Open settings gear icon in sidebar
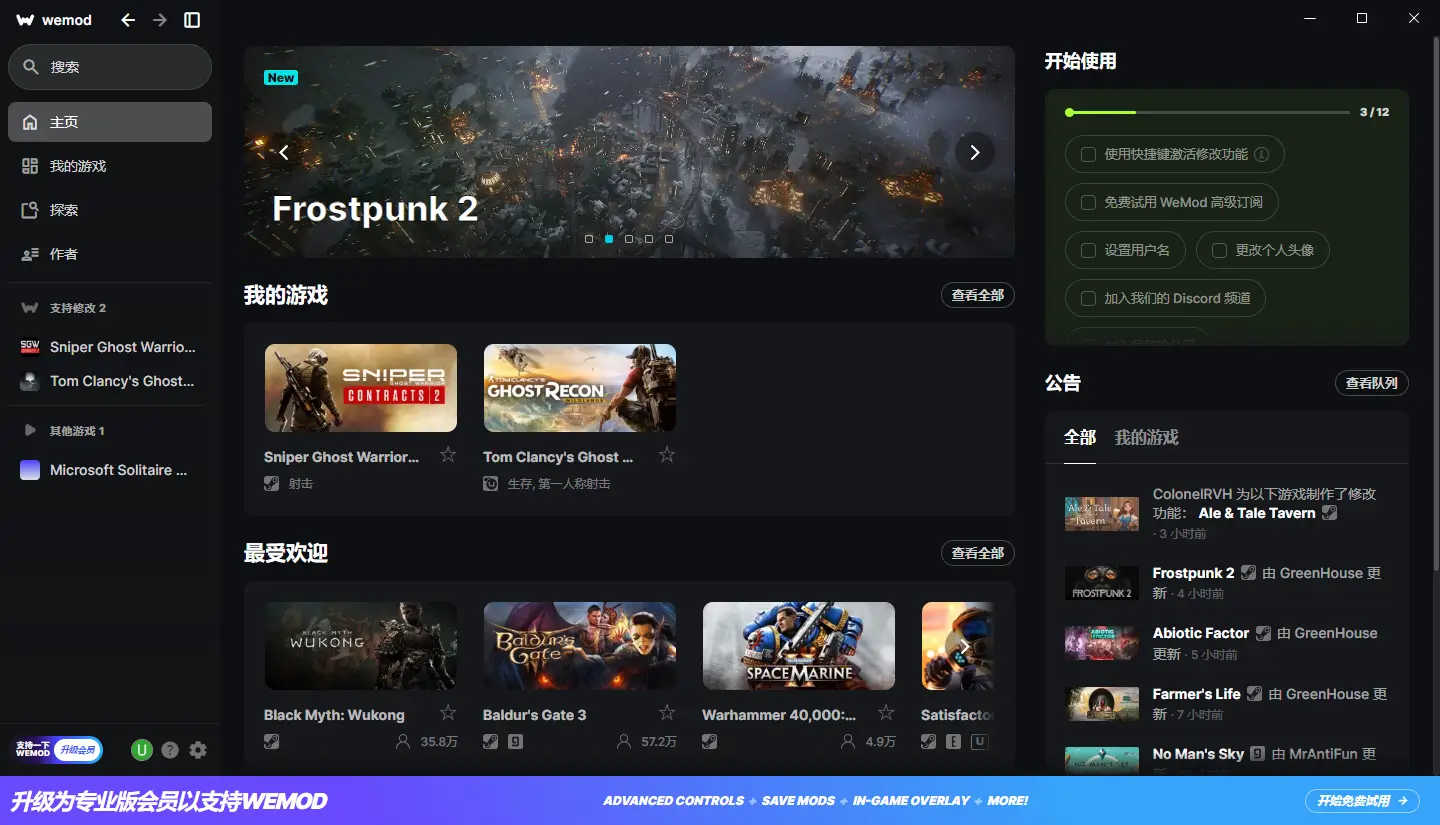This screenshot has width=1440, height=825. pyautogui.click(x=198, y=750)
